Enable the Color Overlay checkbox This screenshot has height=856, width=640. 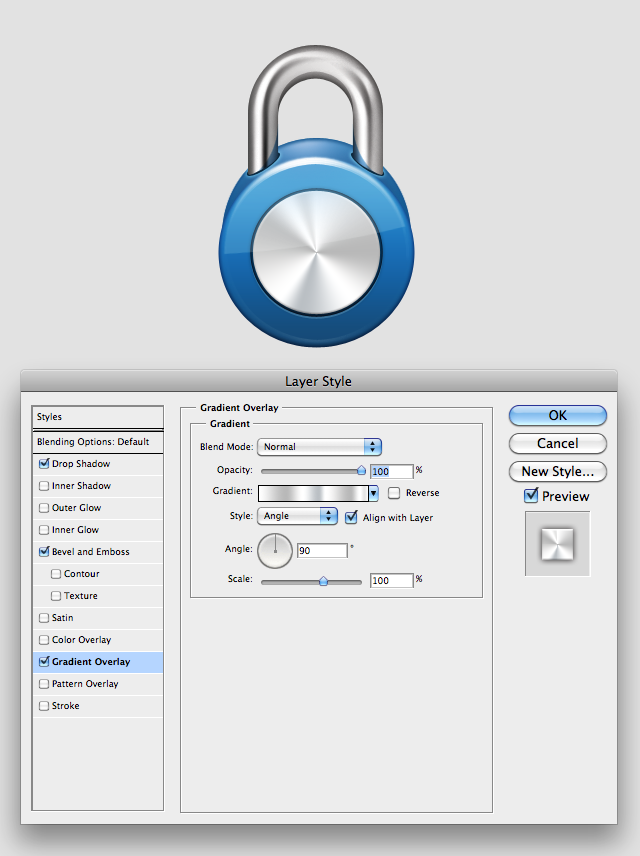pos(44,640)
